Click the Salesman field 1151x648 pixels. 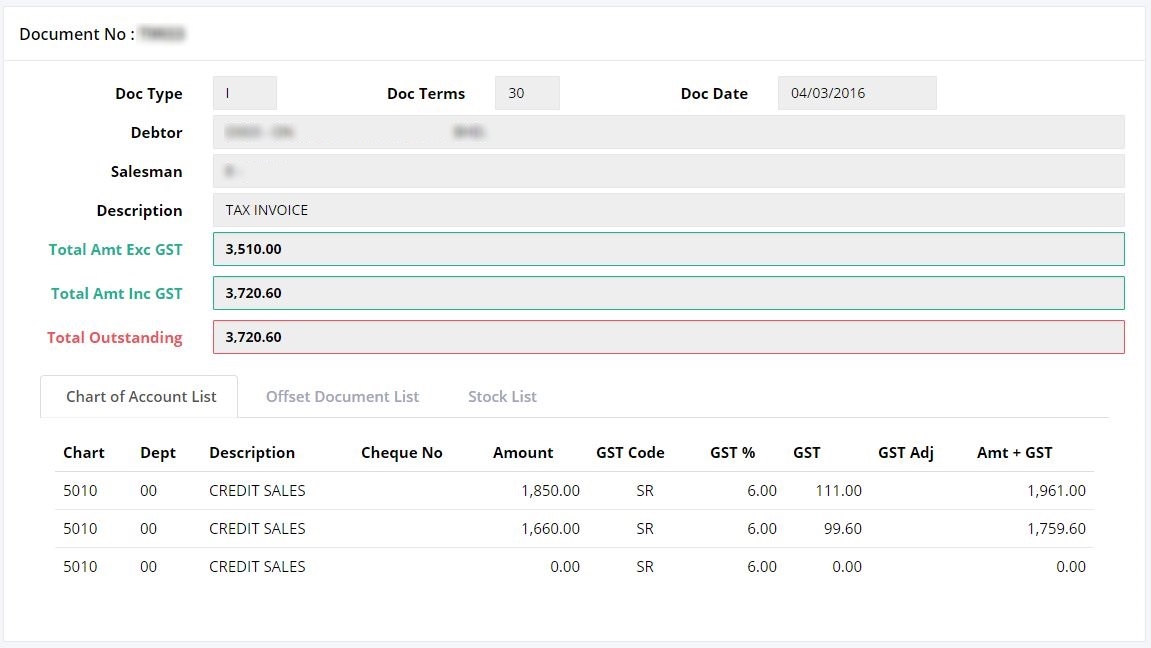668,171
